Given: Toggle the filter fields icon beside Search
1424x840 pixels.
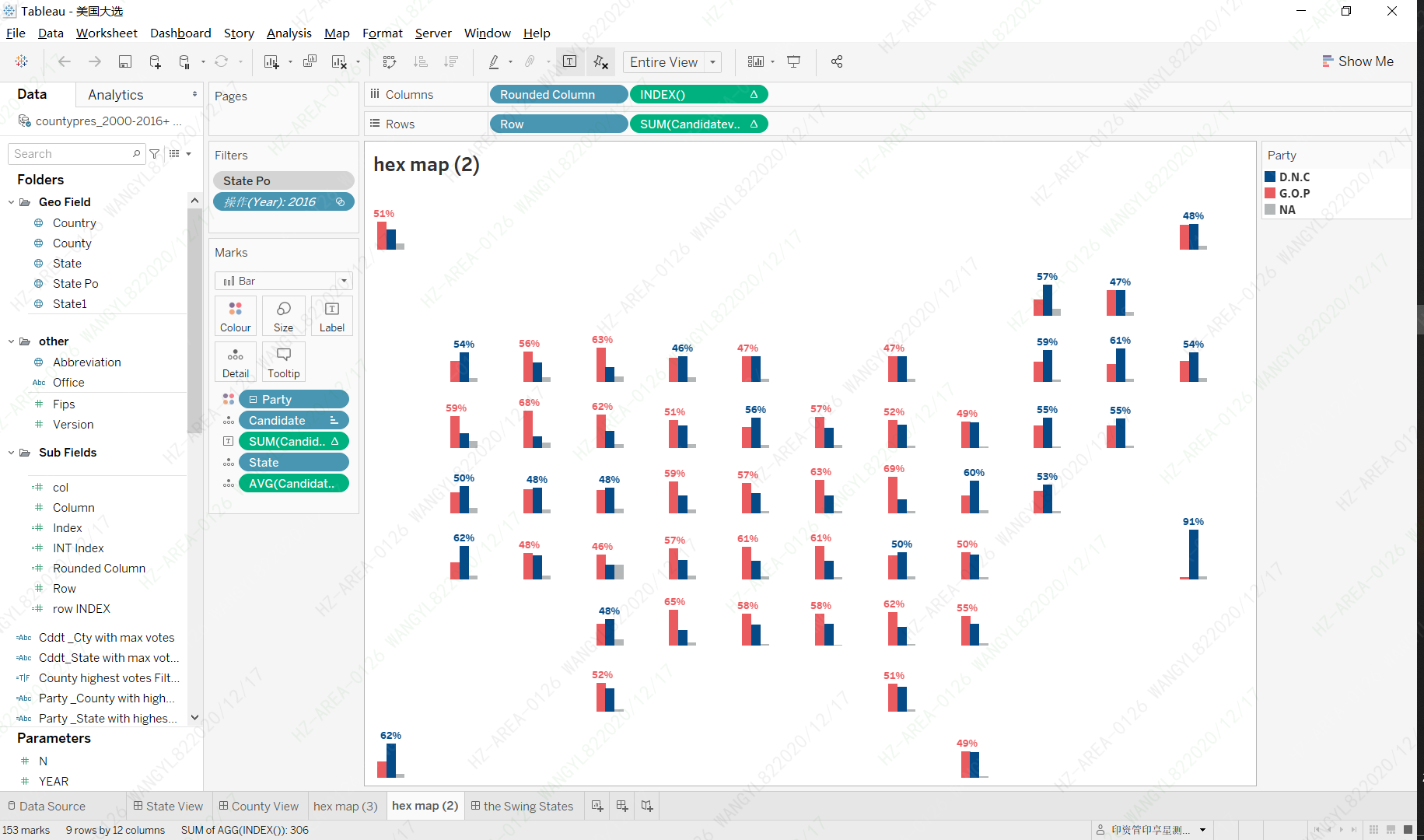Looking at the screenshot, I should [155, 154].
